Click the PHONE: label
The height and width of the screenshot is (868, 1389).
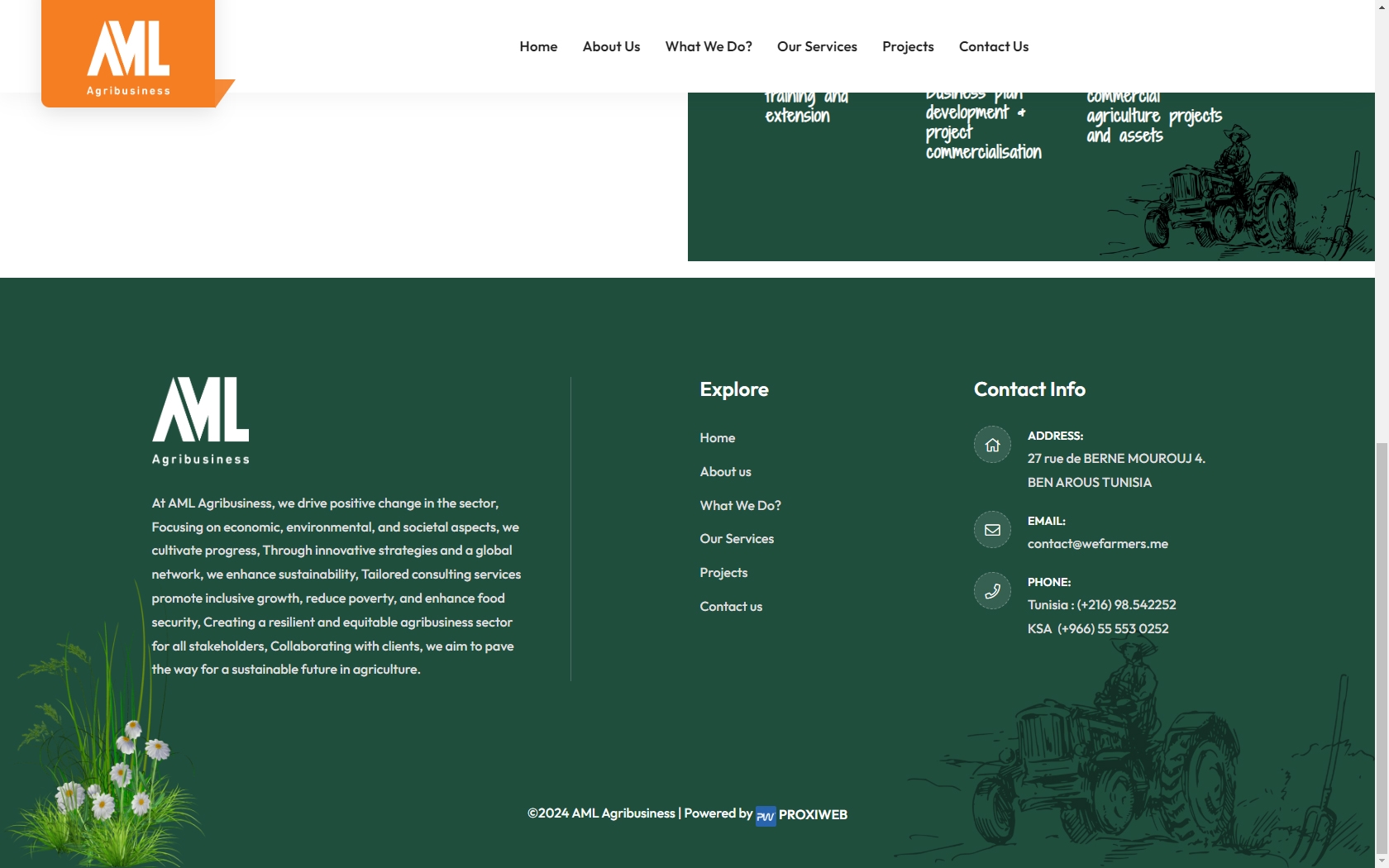(1049, 582)
